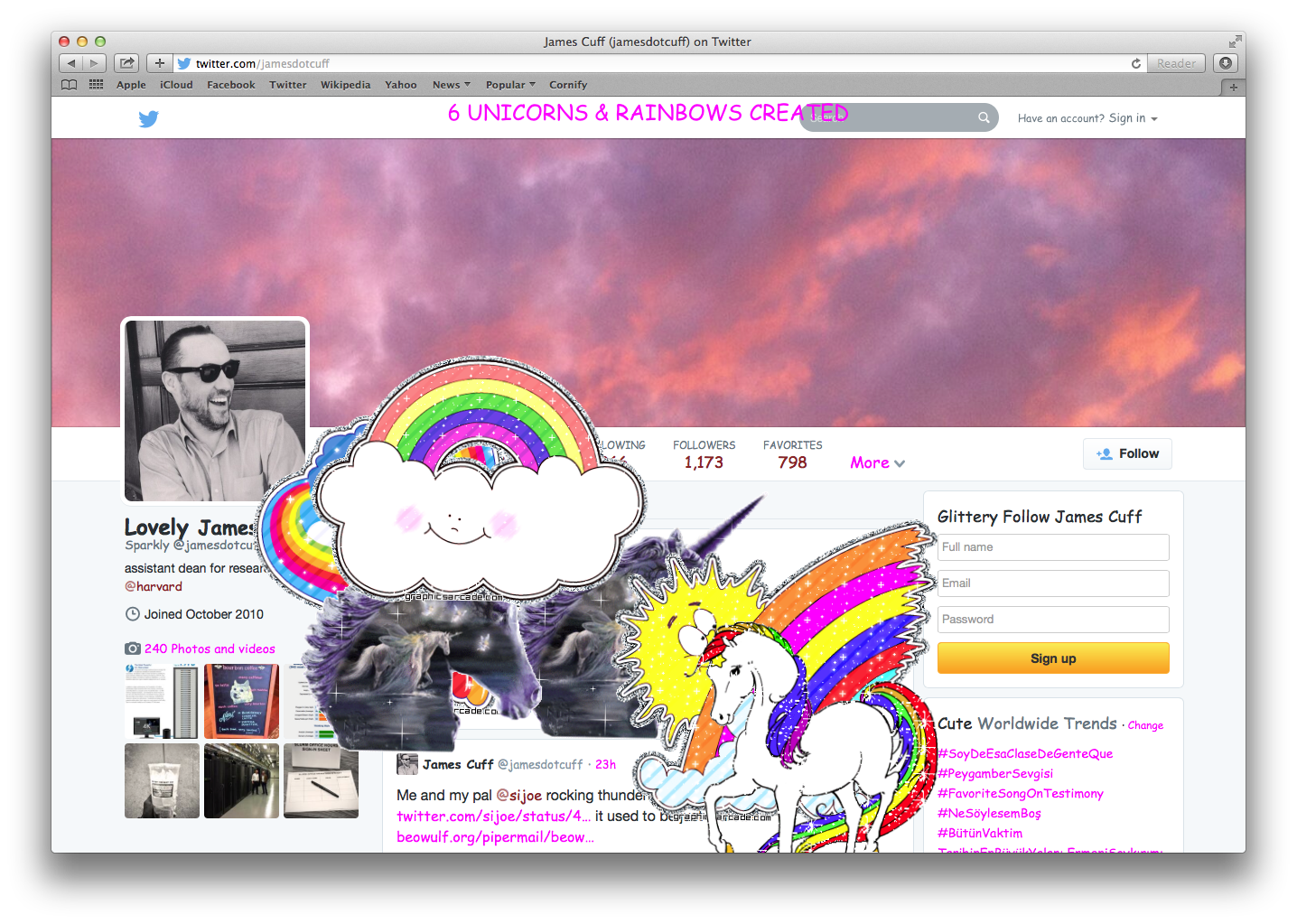Viewport: 1297px width, 924px height.
Task: Click the small avatar beside the tweet
Action: click(x=407, y=764)
